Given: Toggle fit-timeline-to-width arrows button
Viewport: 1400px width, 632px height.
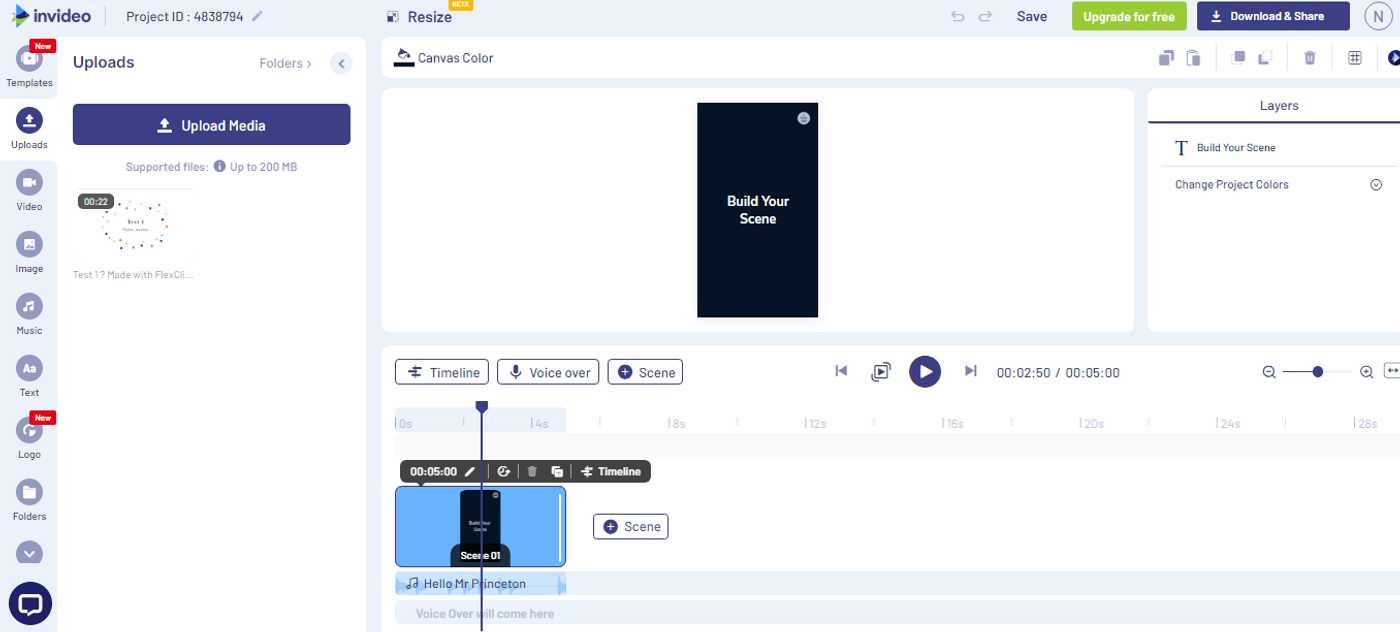Looking at the screenshot, I should point(1391,371).
